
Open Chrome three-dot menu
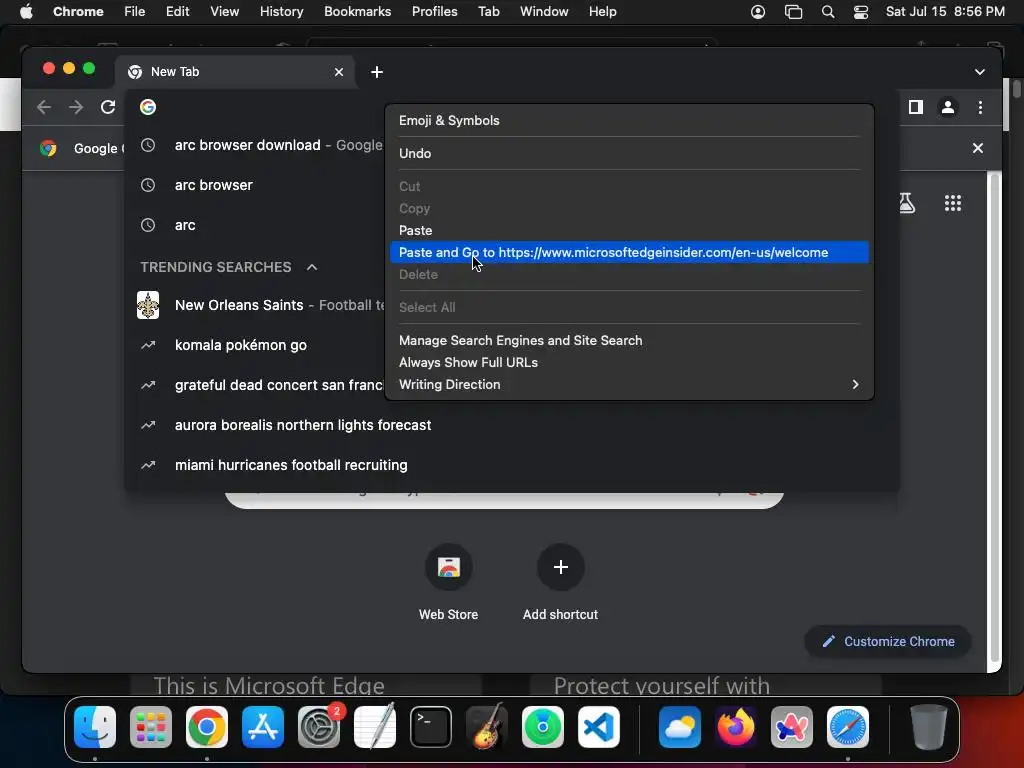980,107
